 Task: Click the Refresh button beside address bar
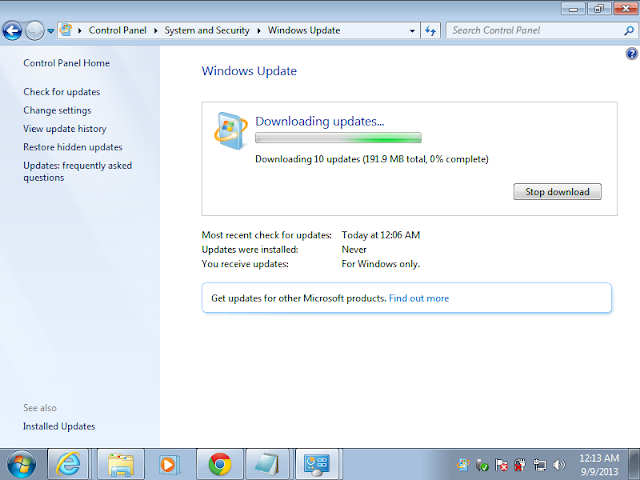431,31
